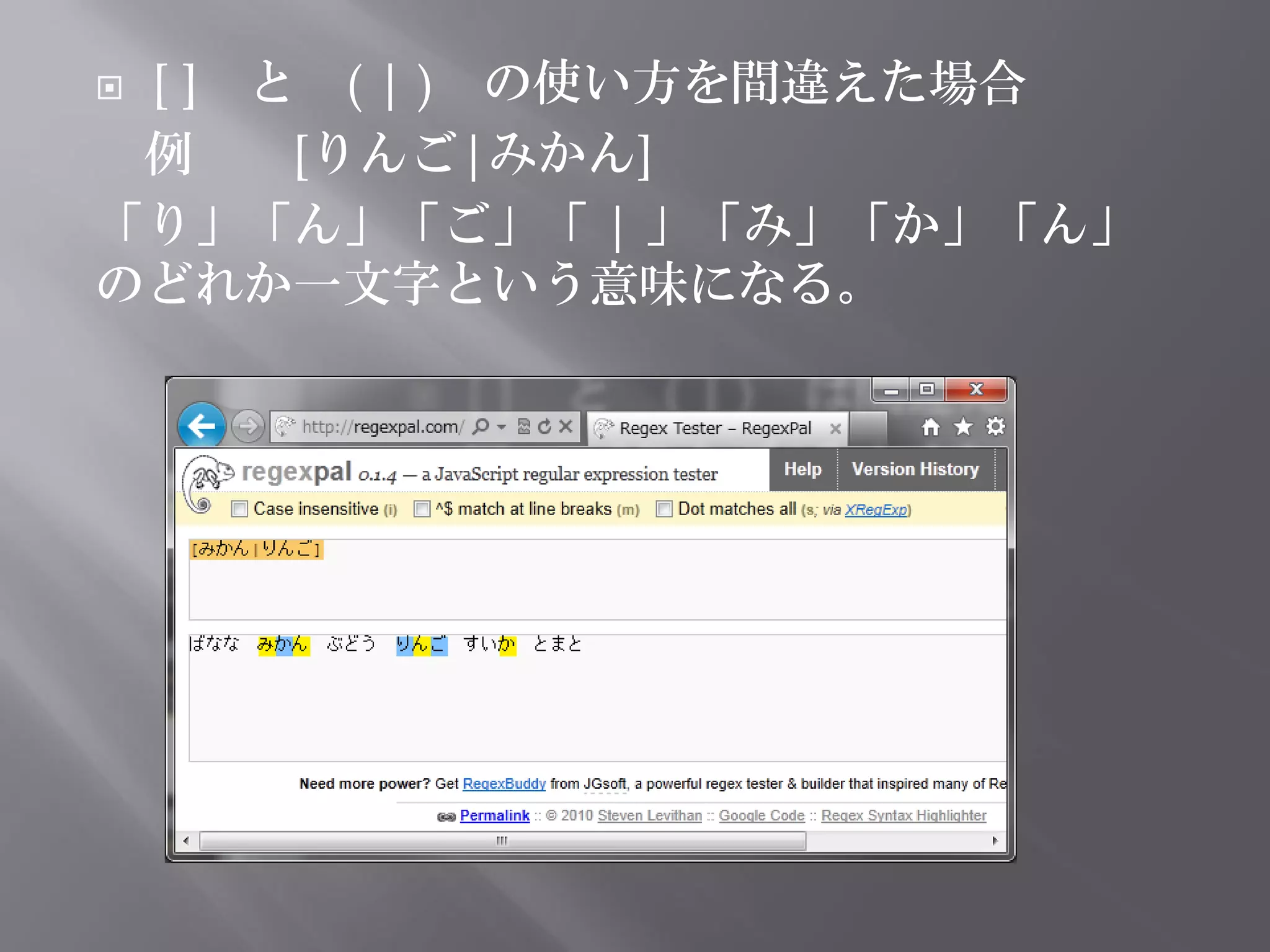Viewport: 1270px width, 952px height.
Task: Maximize the browser window
Action: coord(926,390)
